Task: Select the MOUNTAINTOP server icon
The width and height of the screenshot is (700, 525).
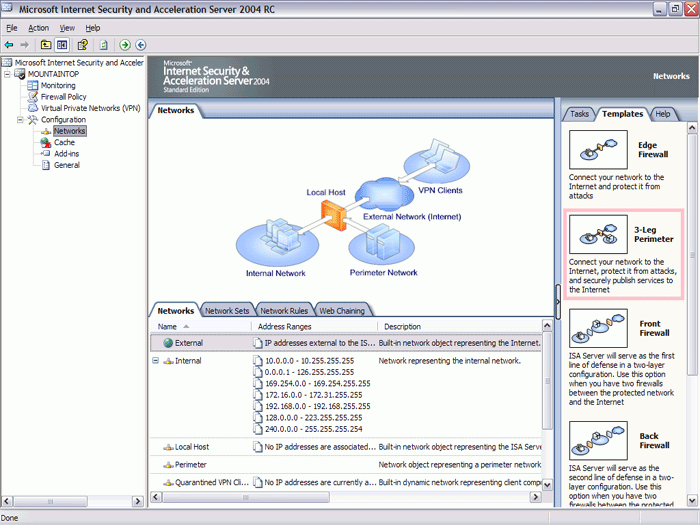Action: pyautogui.click(x=20, y=74)
